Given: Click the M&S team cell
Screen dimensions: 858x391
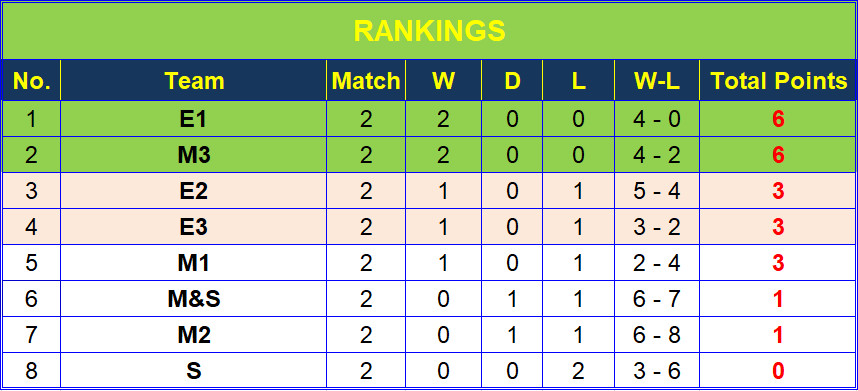Looking at the screenshot, I should click(194, 299).
